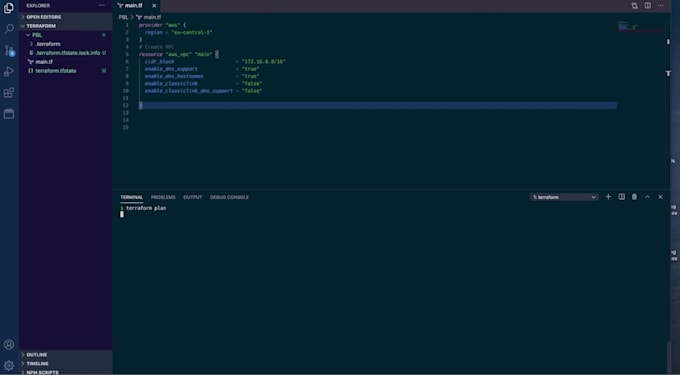Viewport: 680px width, 375px height.
Task: Open changes icon in editor title bar
Action: pos(634,6)
